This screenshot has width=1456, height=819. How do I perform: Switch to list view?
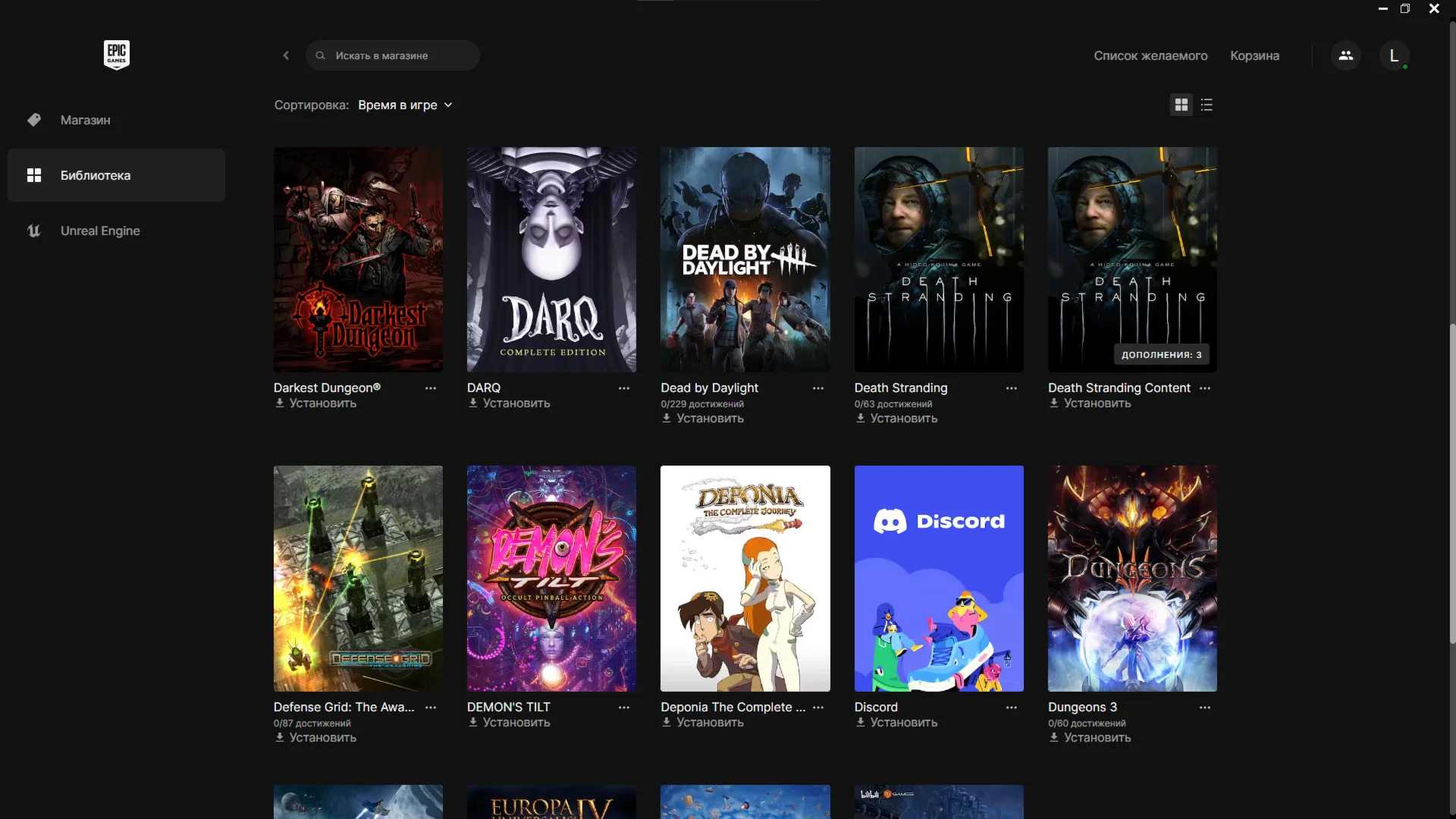click(1207, 105)
